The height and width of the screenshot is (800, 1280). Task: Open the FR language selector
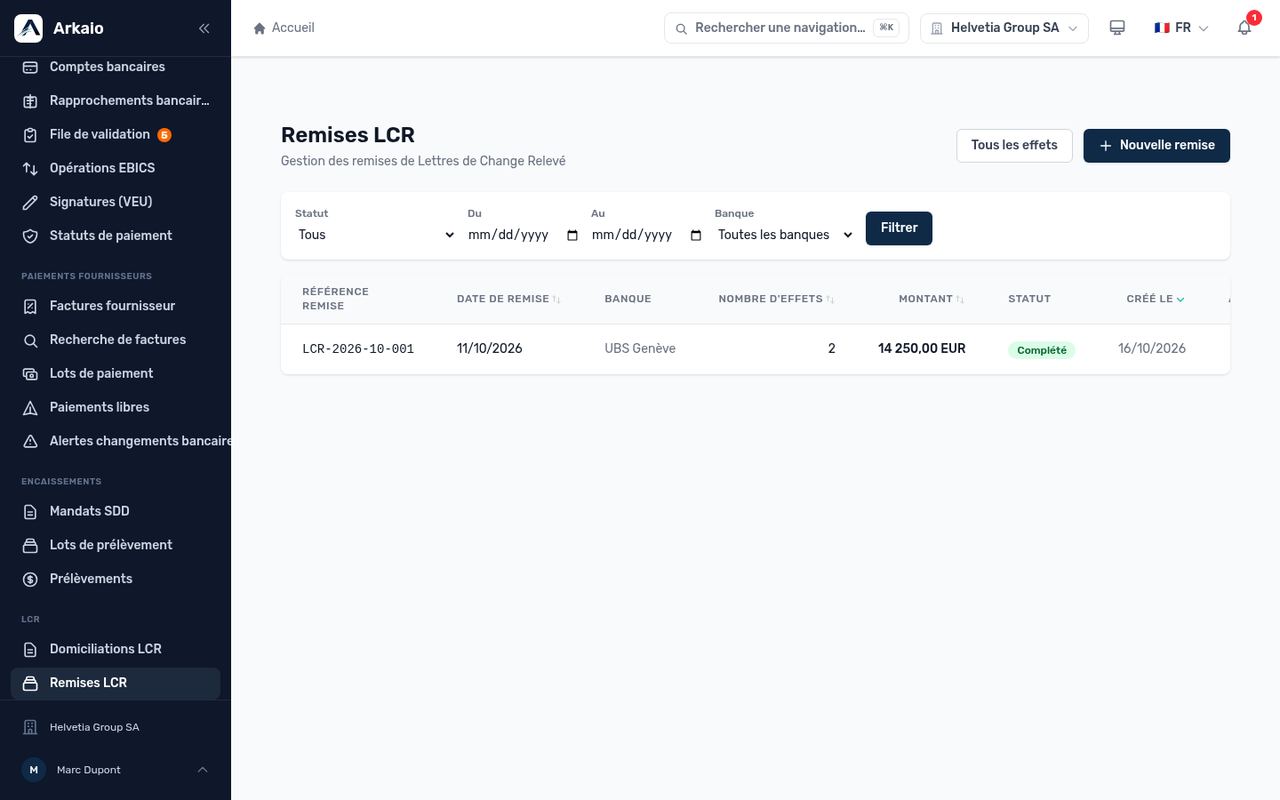[1181, 28]
